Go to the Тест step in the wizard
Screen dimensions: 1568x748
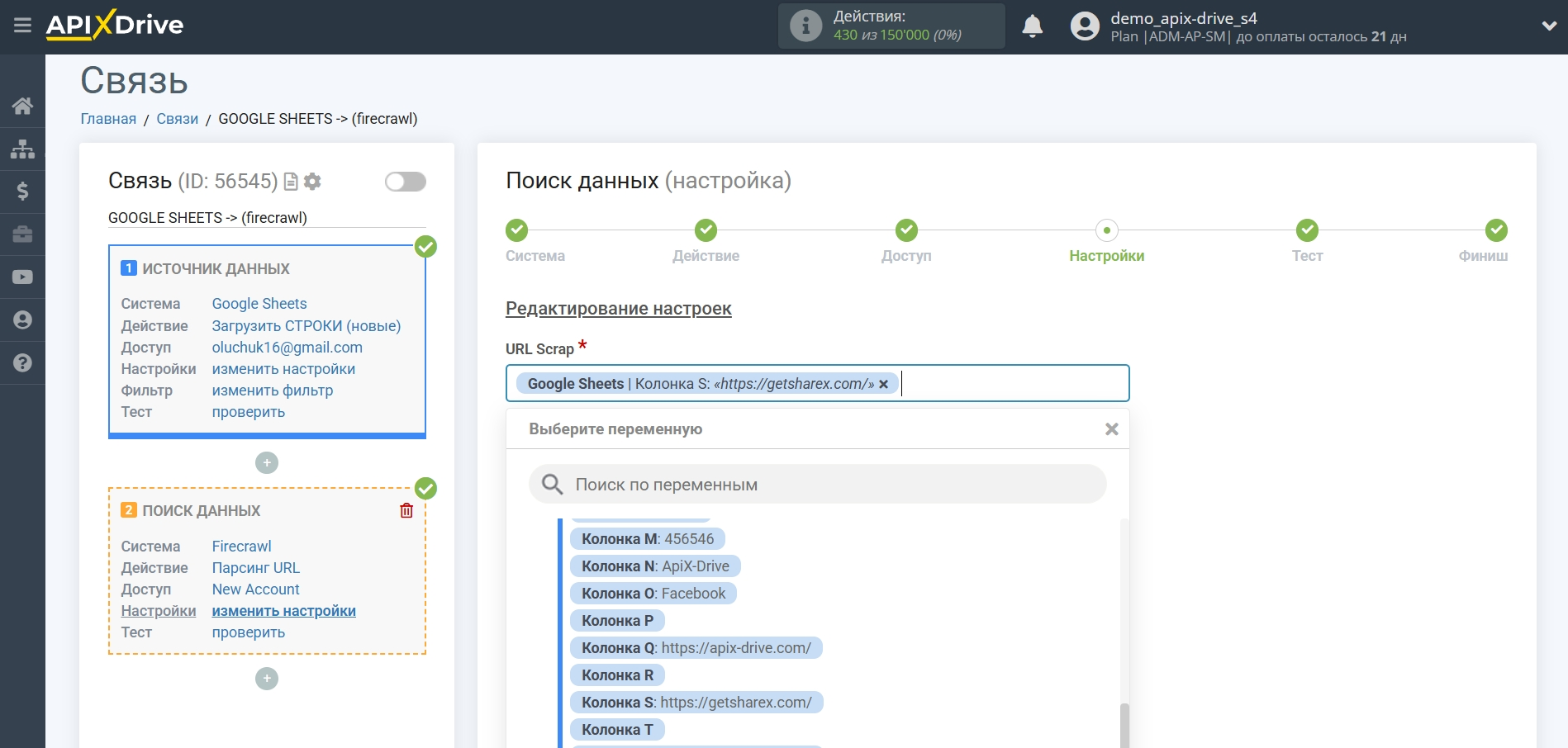[1306, 231]
